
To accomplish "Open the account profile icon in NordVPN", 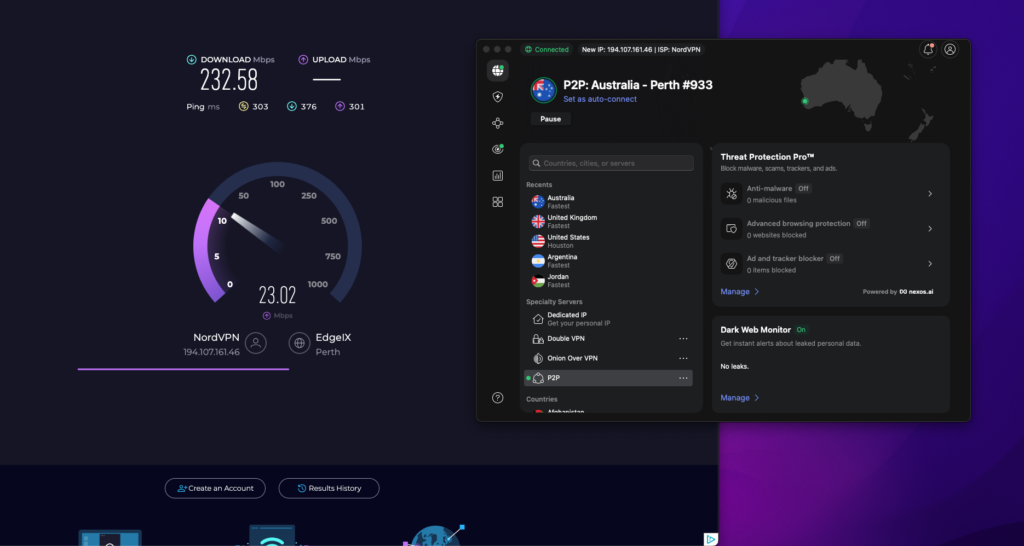I will pyautogui.click(x=950, y=50).
